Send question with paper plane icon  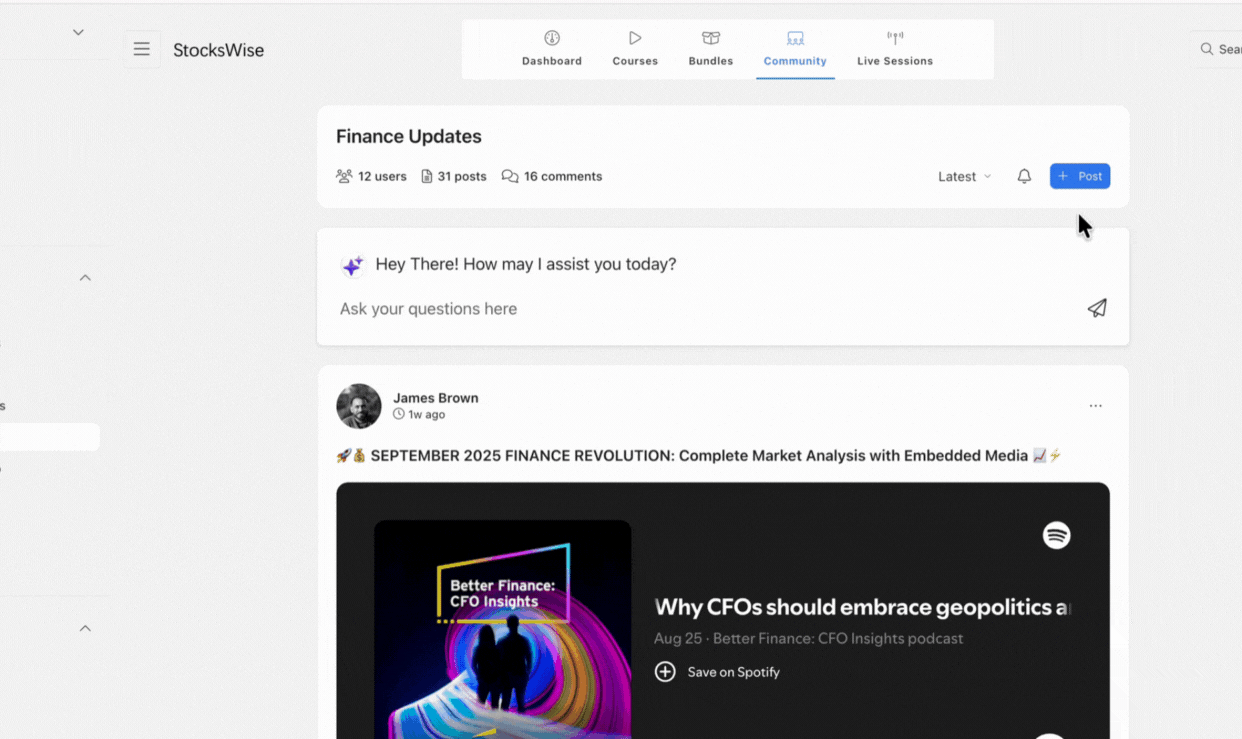point(1097,308)
